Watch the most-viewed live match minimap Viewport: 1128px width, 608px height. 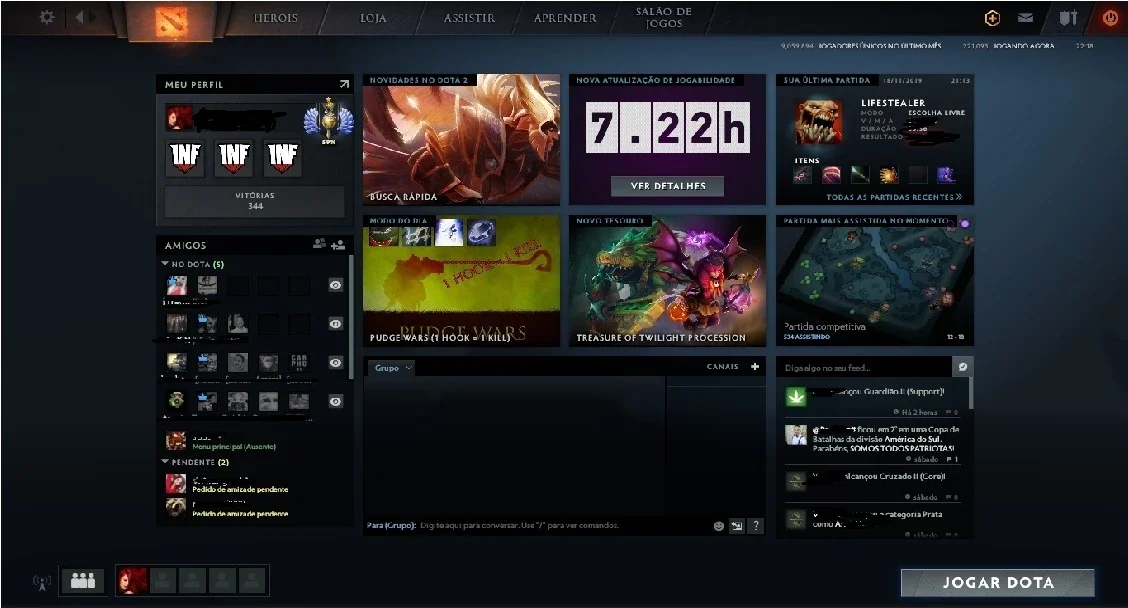coord(874,281)
